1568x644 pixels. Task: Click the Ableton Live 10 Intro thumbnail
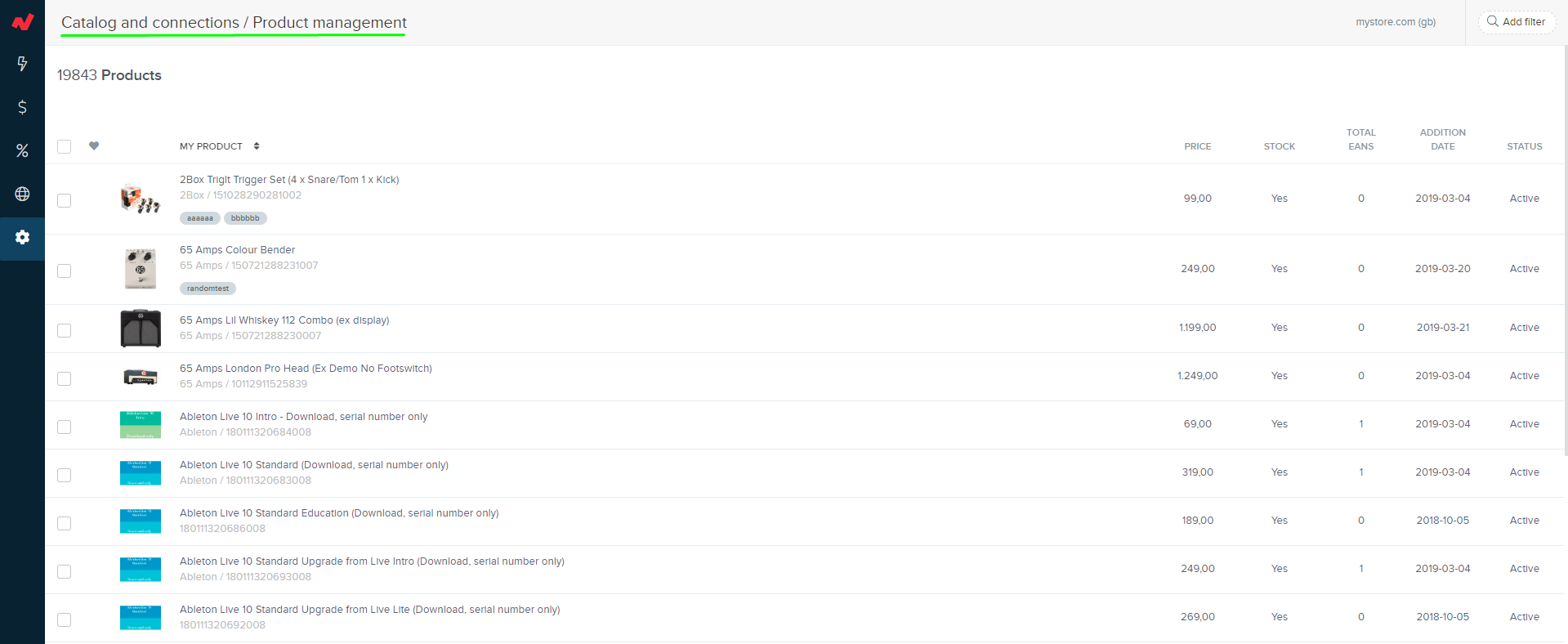click(x=141, y=425)
